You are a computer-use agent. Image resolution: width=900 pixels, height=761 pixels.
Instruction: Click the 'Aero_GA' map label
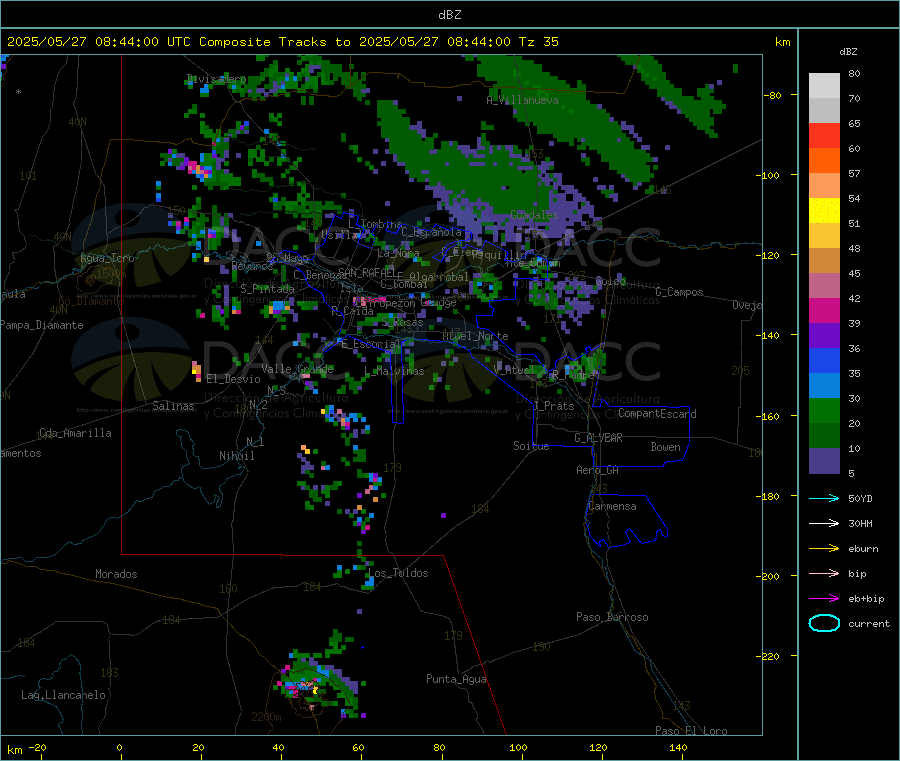[597, 470]
